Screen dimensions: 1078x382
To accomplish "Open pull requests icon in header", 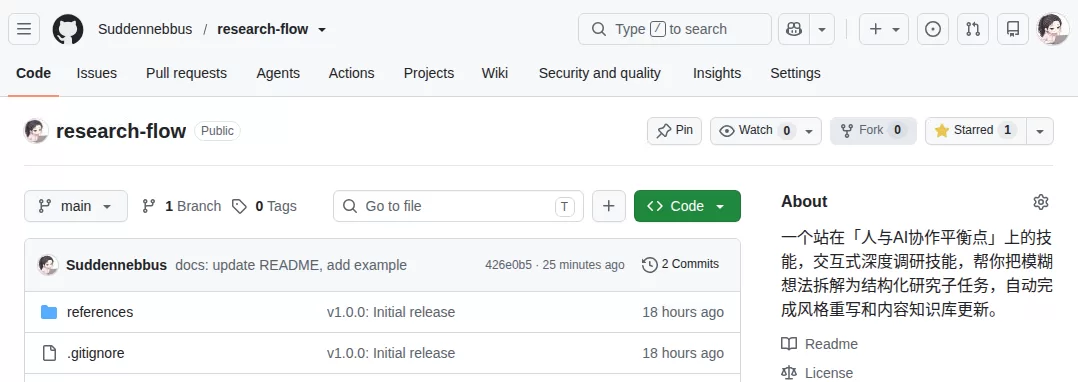I will pyautogui.click(x=973, y=29).
